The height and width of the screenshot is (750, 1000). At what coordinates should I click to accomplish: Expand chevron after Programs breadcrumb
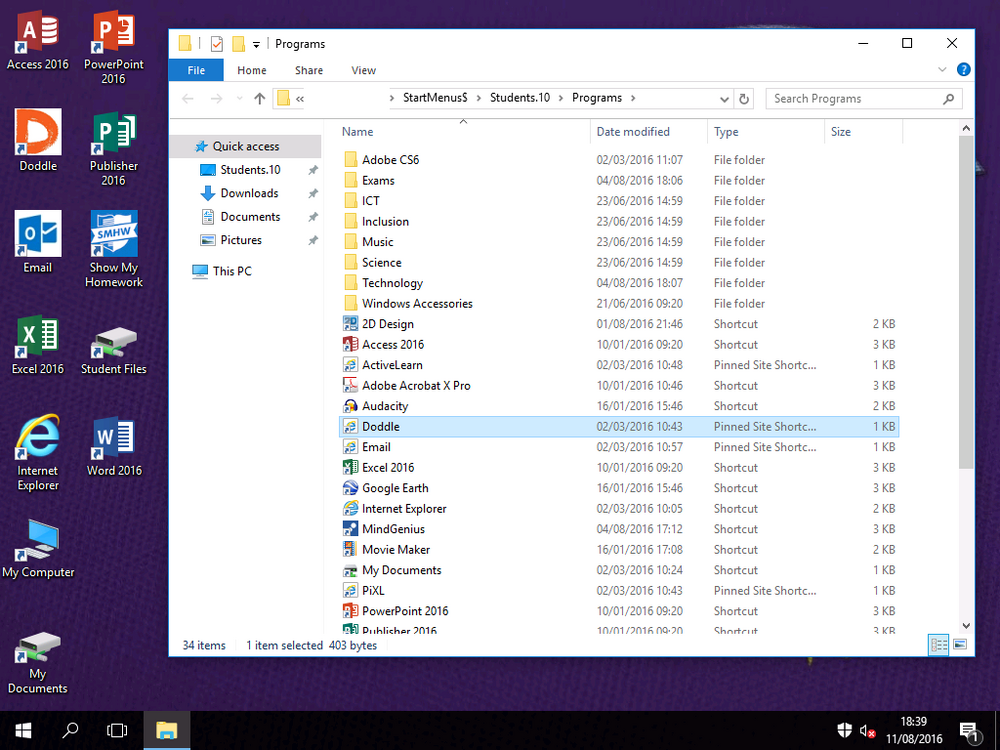click(x=633, y=98)
